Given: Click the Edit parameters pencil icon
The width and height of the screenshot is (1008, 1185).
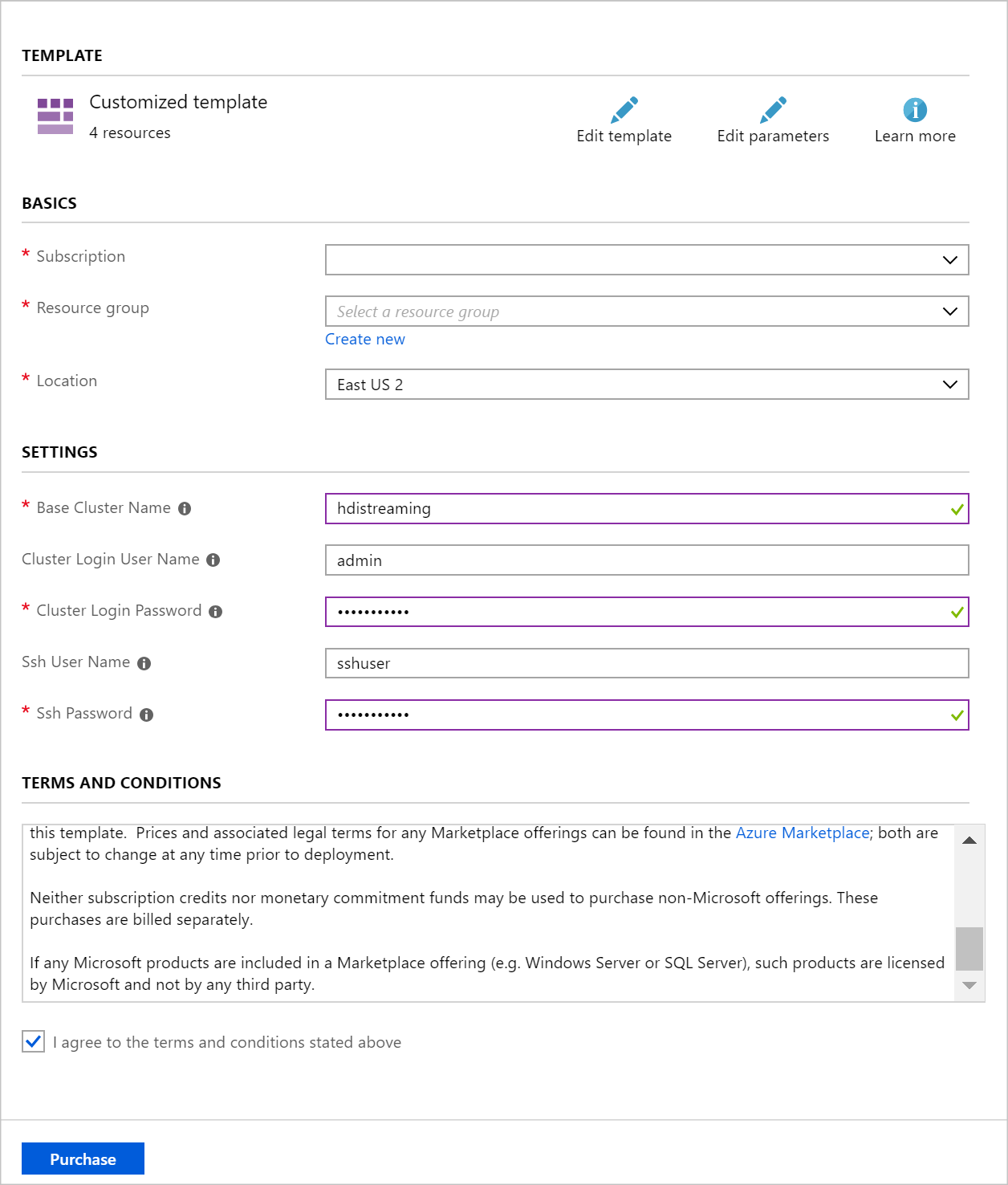Looking at the screenshot, I should point(773,110).
